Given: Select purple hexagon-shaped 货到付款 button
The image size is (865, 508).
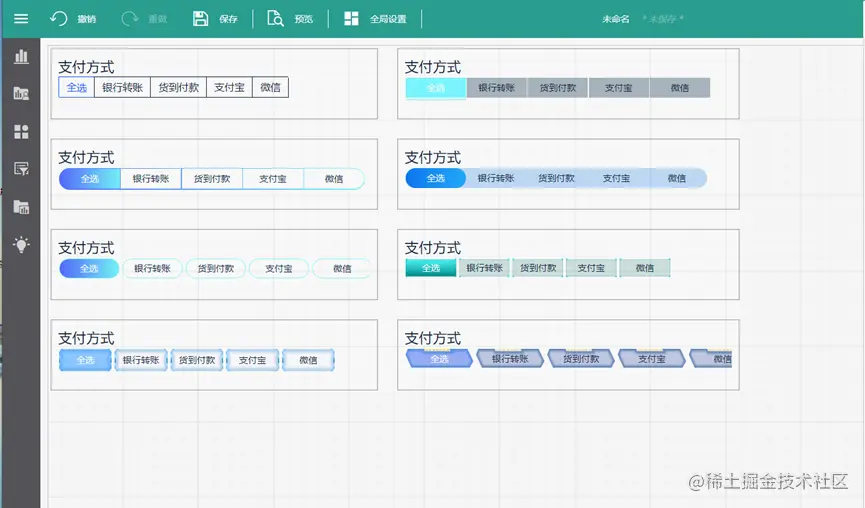Looking at the screenshot, I should [x=581, y=359].
